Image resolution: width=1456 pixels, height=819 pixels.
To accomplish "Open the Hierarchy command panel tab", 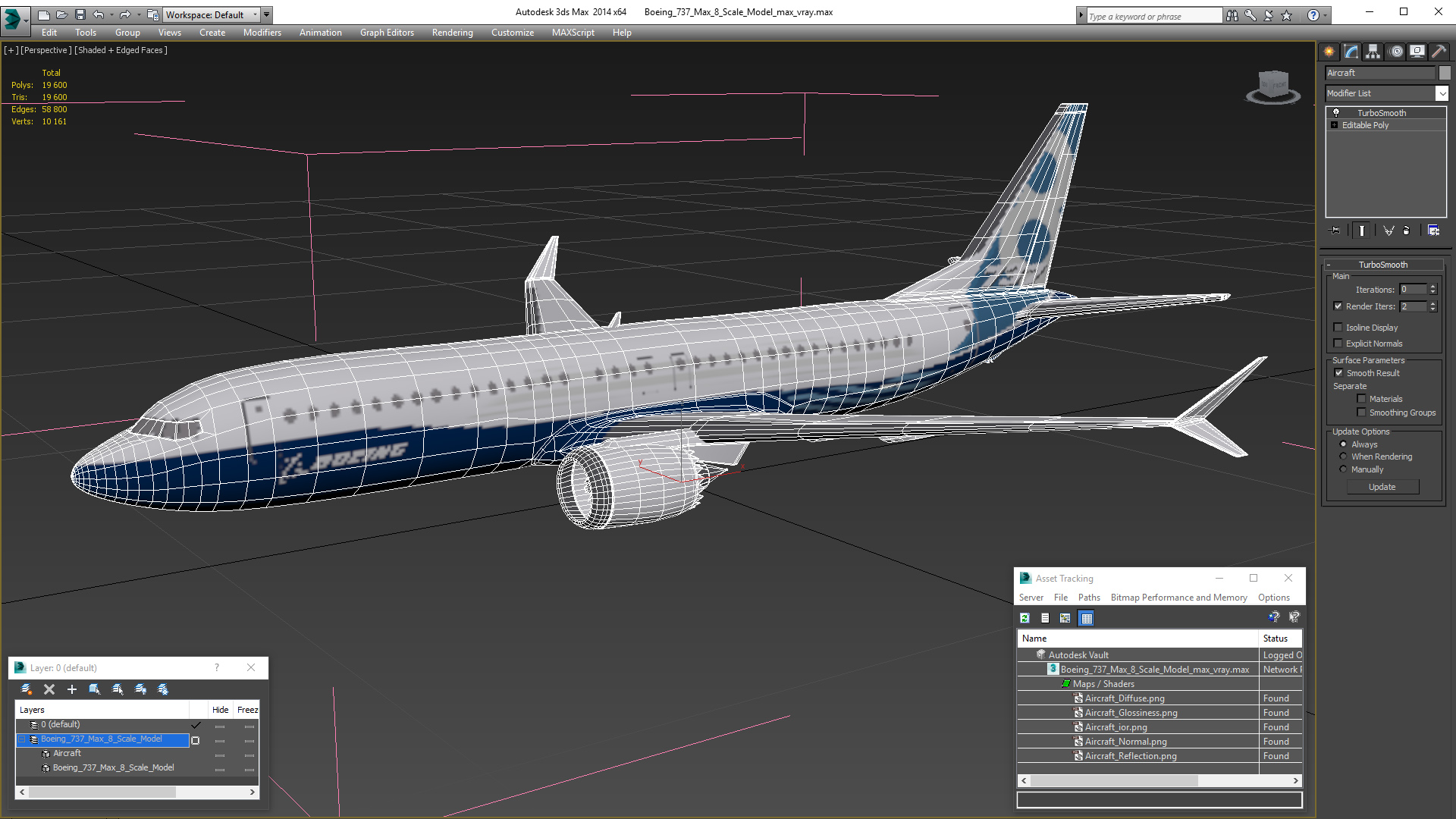I will [x=1373, y=52].
